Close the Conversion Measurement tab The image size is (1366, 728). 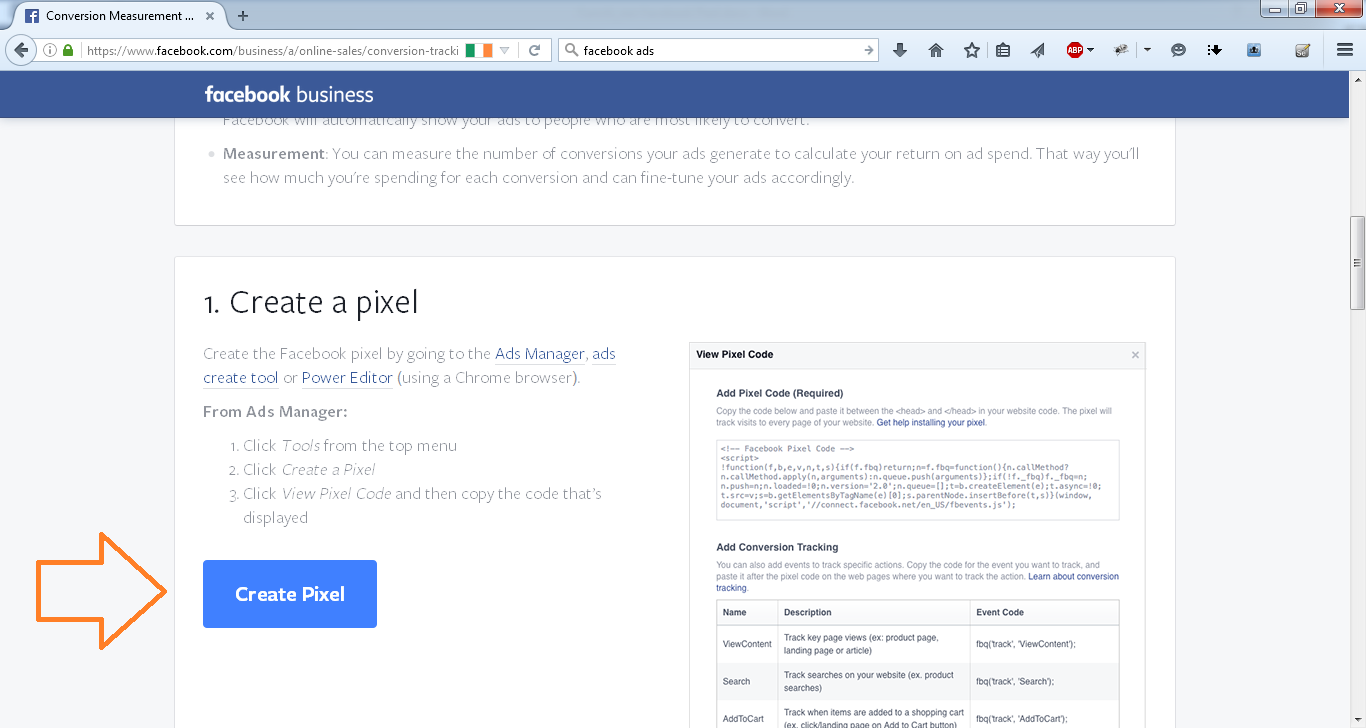212,16
